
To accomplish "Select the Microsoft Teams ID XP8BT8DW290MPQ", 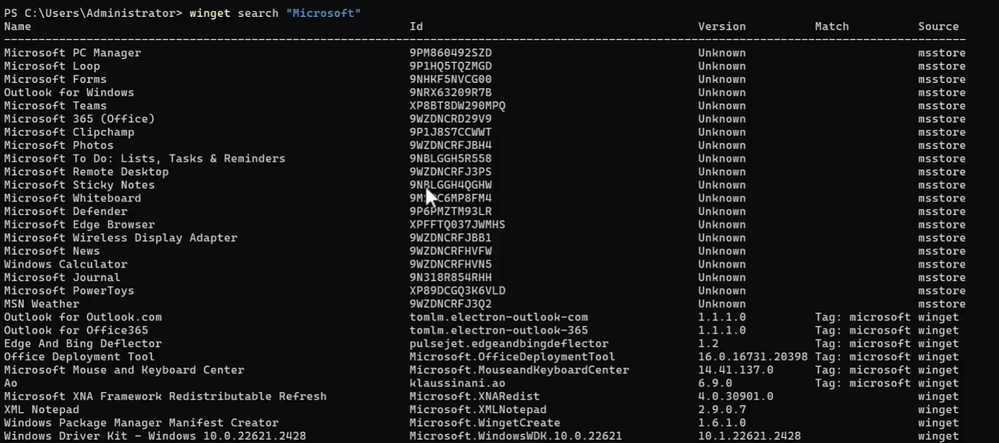I will (x=457, y=106).
